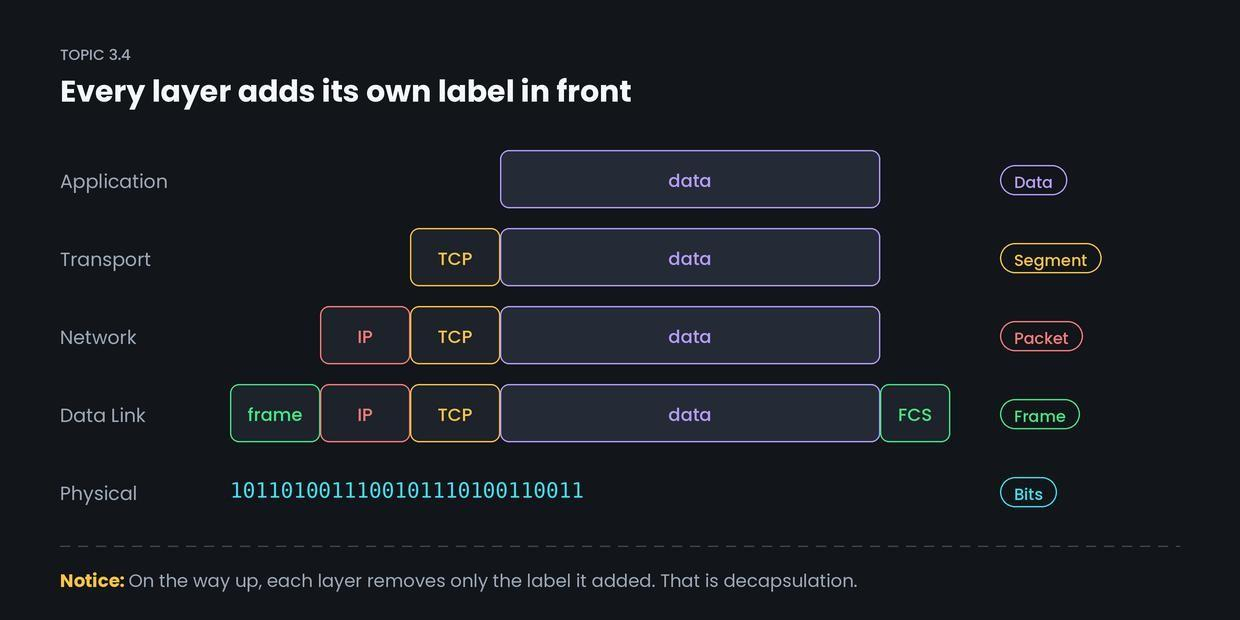Click the Application layer data block
This screenshot has width=1240, height=620.
(x=690, y=180)
